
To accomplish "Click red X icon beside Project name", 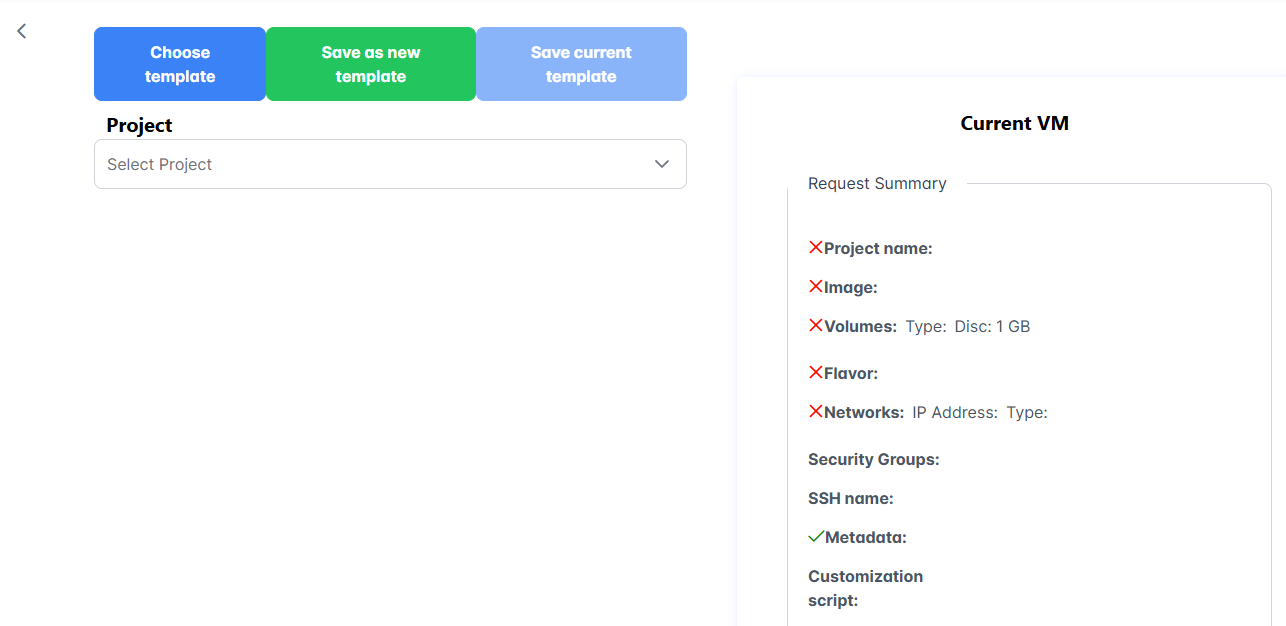I will (x=815, y=247).
